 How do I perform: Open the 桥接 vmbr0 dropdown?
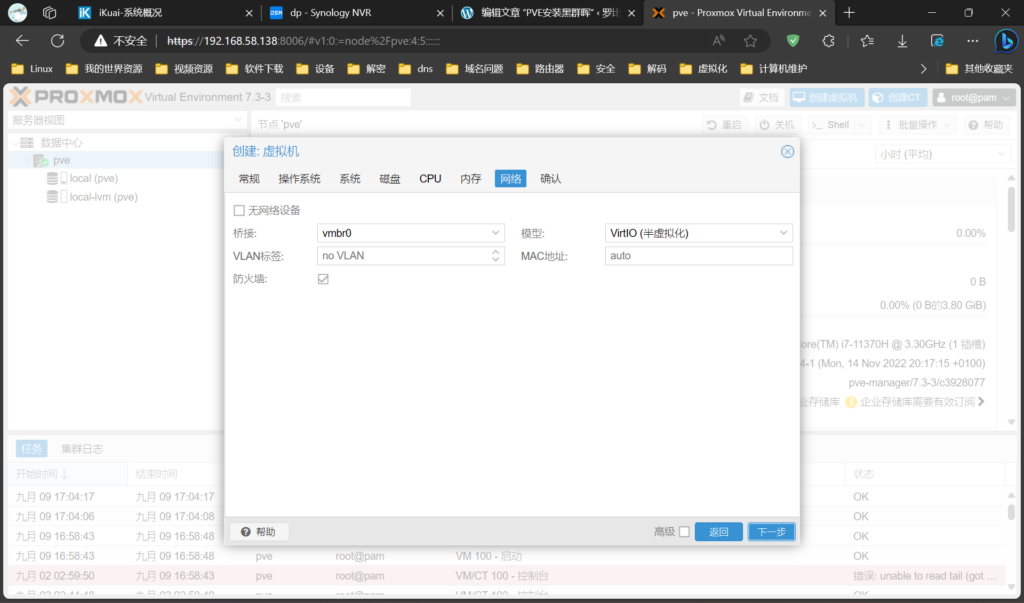click(410, 233)
